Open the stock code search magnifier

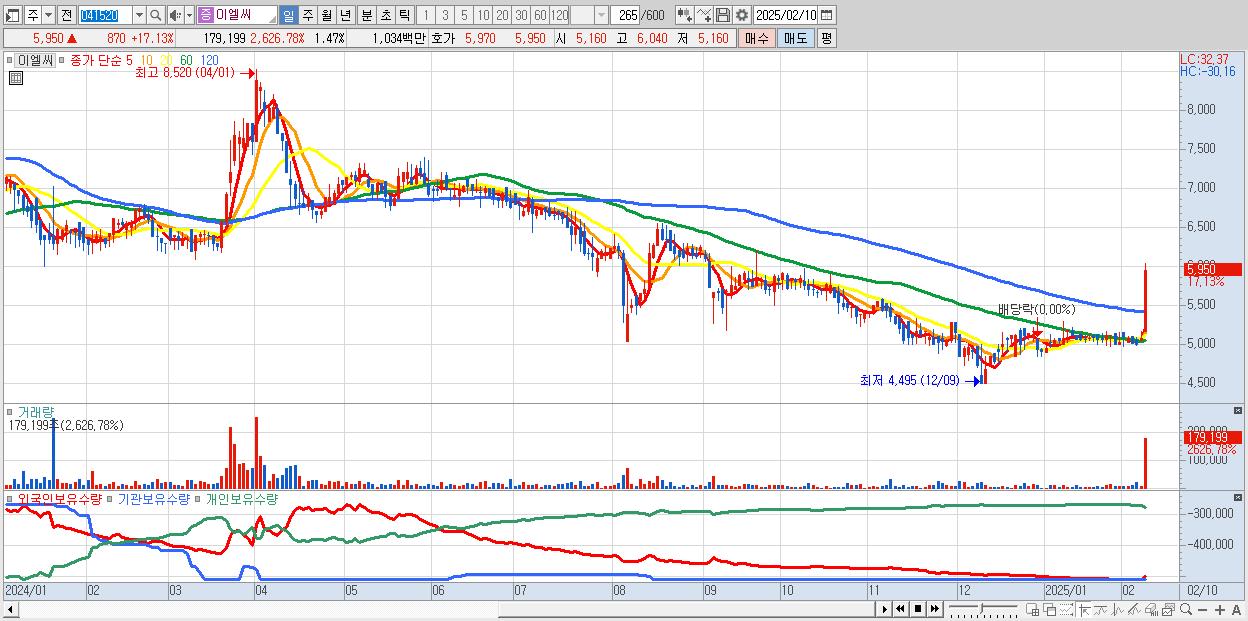point(156,15)
